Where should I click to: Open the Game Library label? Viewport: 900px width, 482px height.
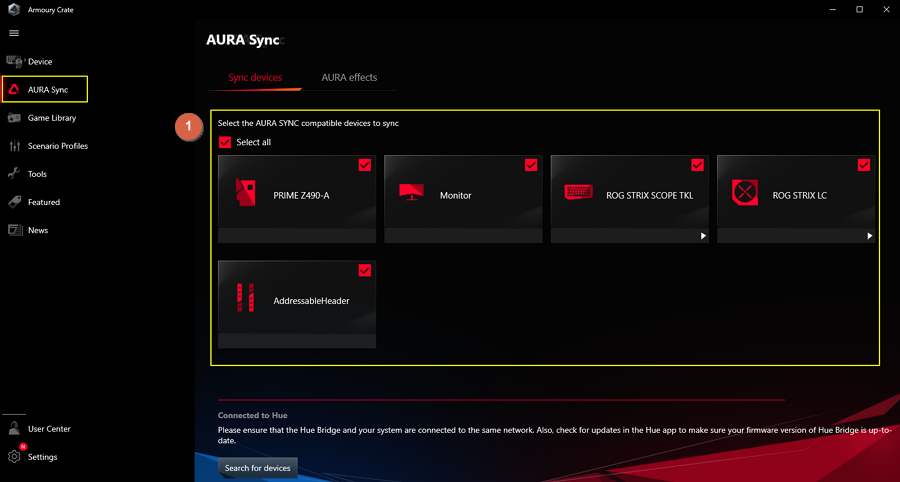click(x=52, y=118)
